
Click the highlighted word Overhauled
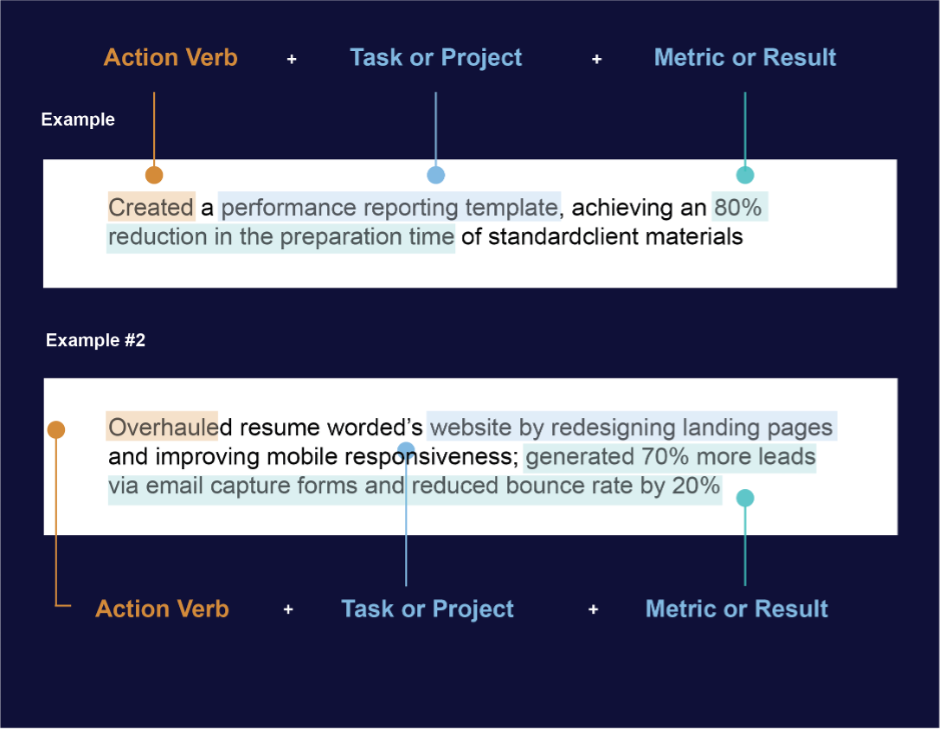pyautogui.click(x=162, y=427)
